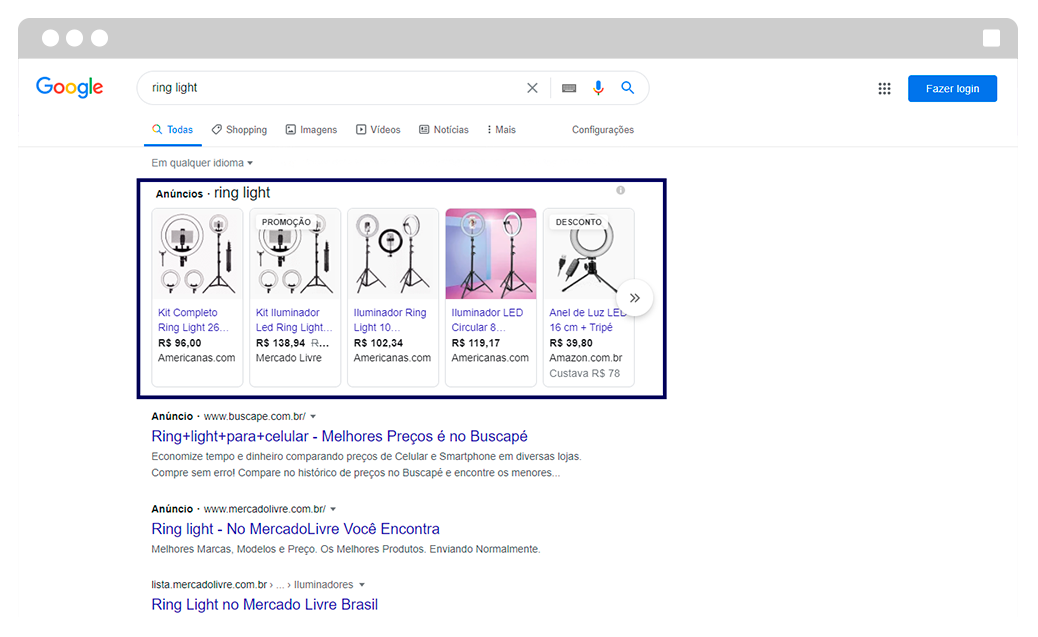Open the buscape.com.br ad dropdown arrow

(x=313, y=416)
